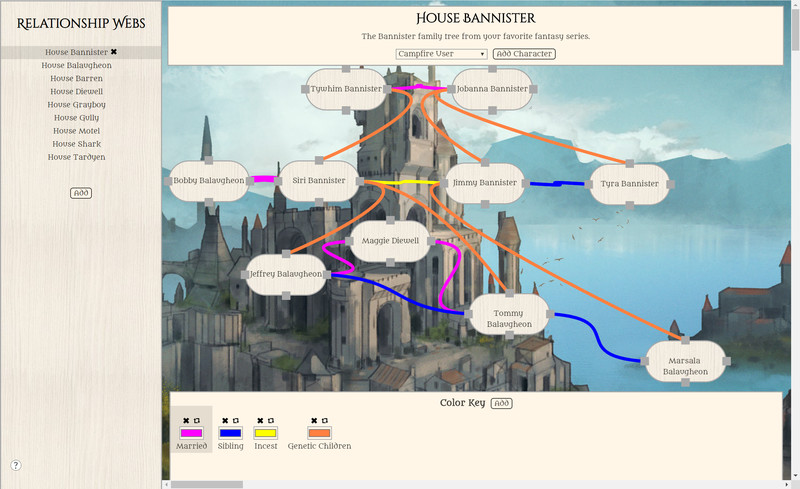Click the refresh icon above Incest swatch
Image resolution: width=800 pixels, height=489 pixels.
click(x=271, y=421)
